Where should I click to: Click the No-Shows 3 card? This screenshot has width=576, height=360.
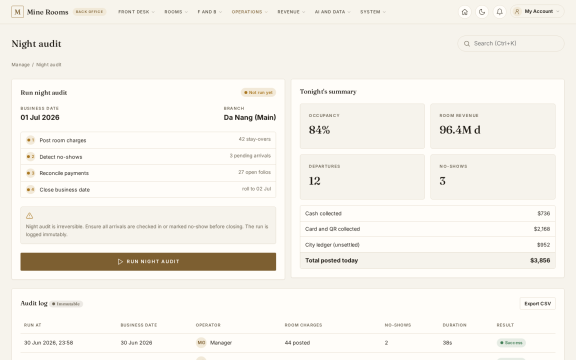point(493,177)
